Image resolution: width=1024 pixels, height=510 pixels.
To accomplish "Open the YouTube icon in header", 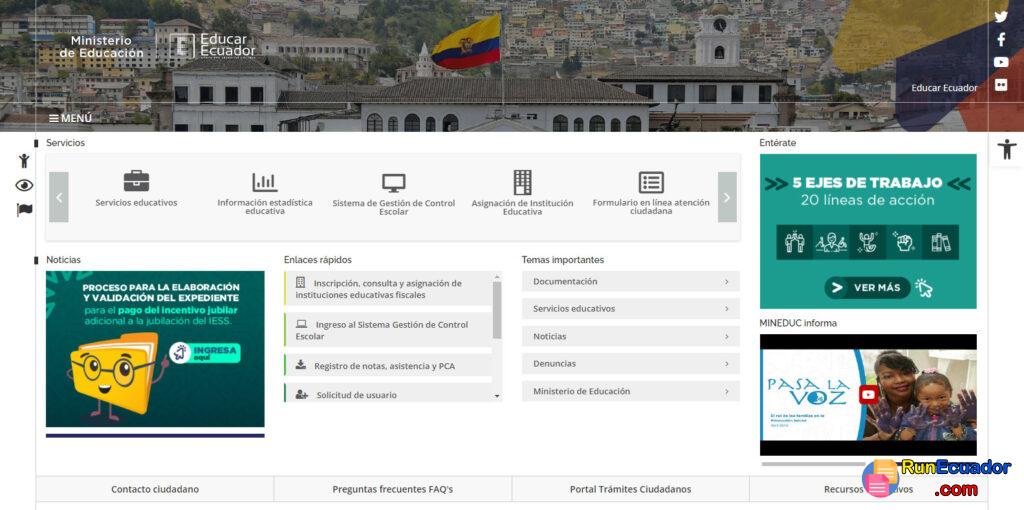I will click(1000, 62).
